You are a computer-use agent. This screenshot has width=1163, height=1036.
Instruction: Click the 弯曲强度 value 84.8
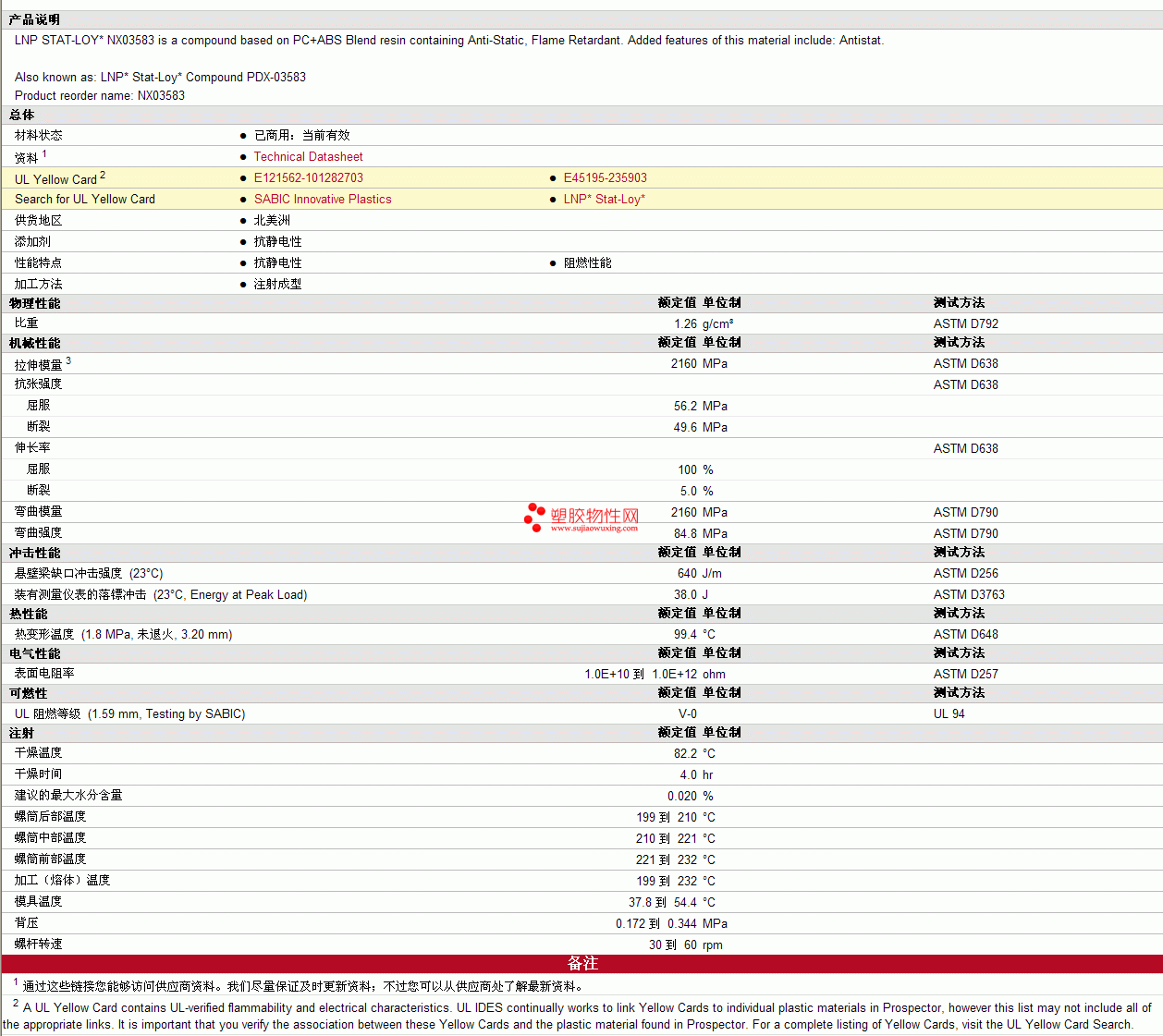coord(685,534)
